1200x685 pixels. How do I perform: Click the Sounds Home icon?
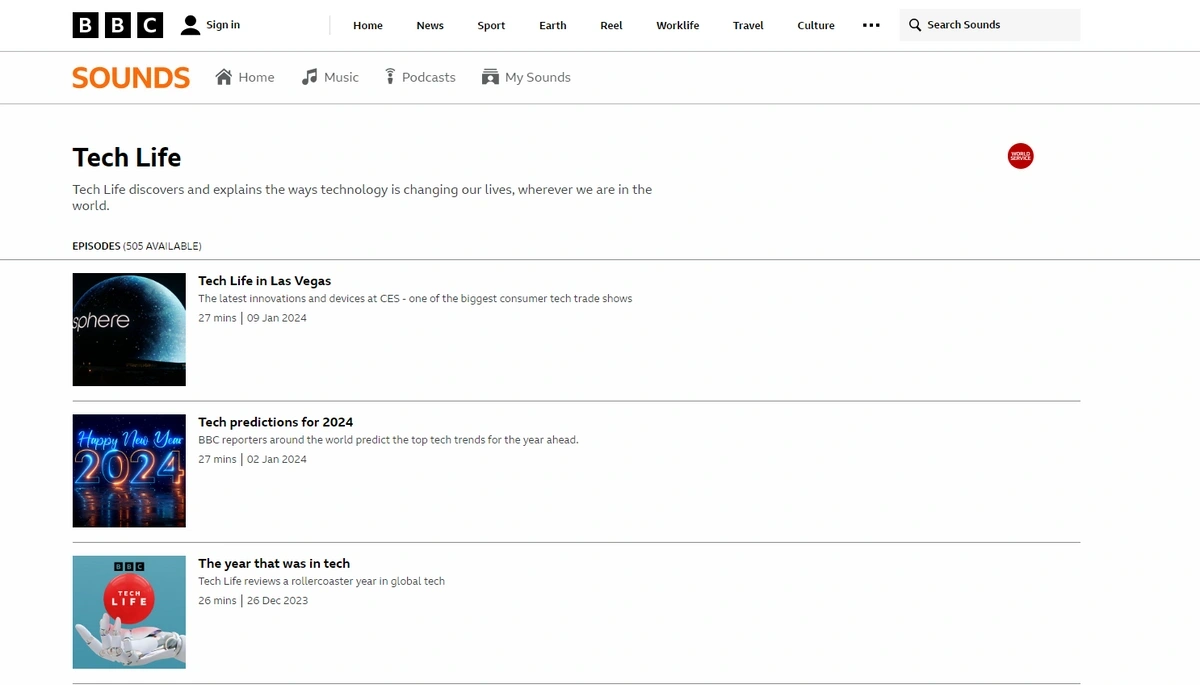point(225,76)
